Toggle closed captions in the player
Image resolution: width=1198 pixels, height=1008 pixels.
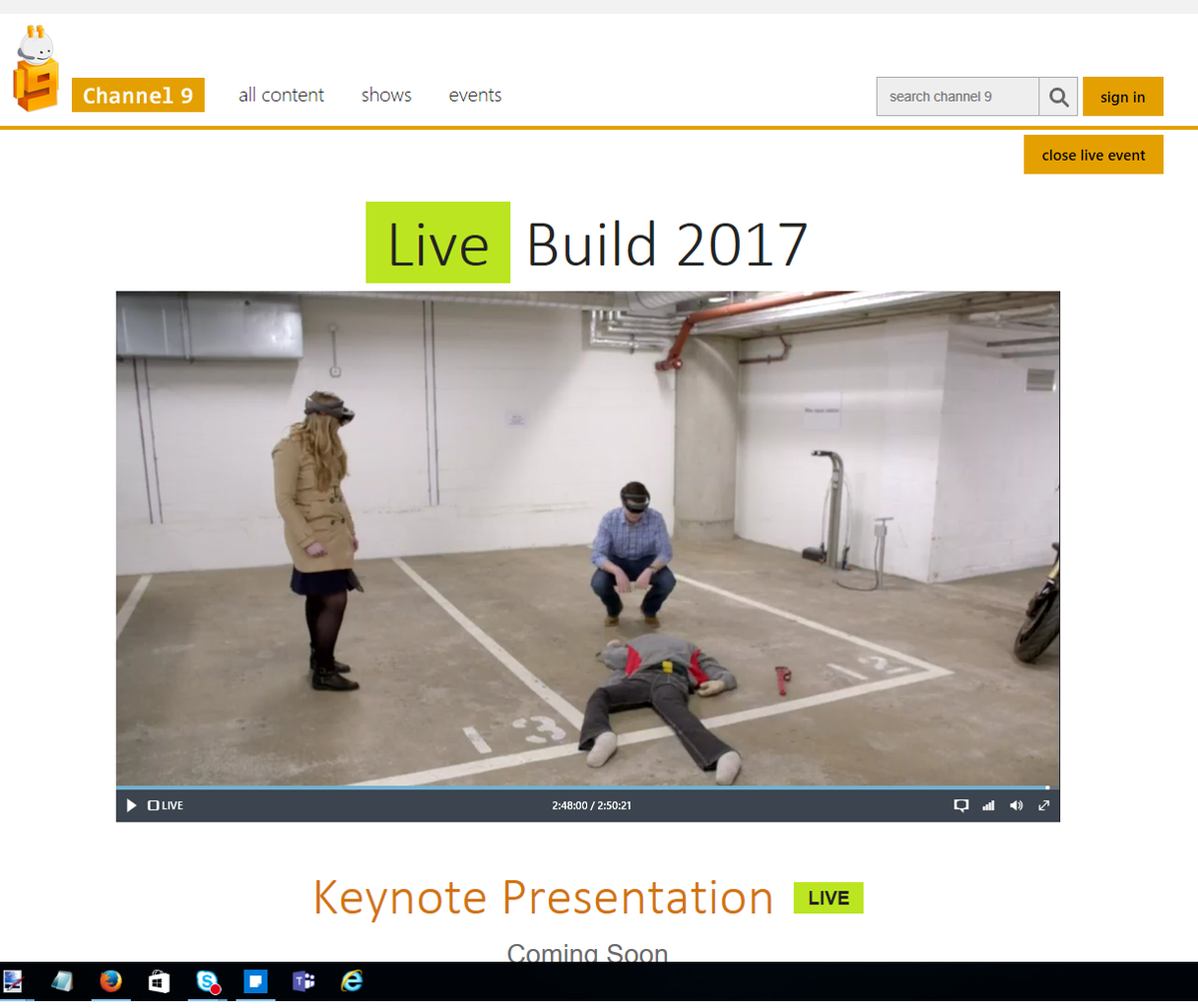coord(961,805)
